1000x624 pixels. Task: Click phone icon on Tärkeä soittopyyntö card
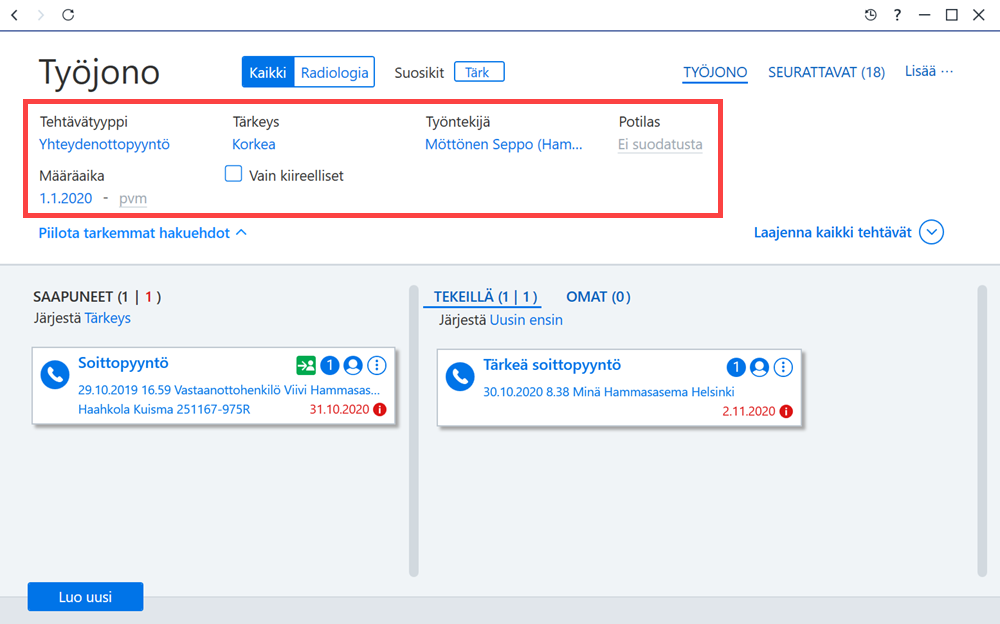460,377
